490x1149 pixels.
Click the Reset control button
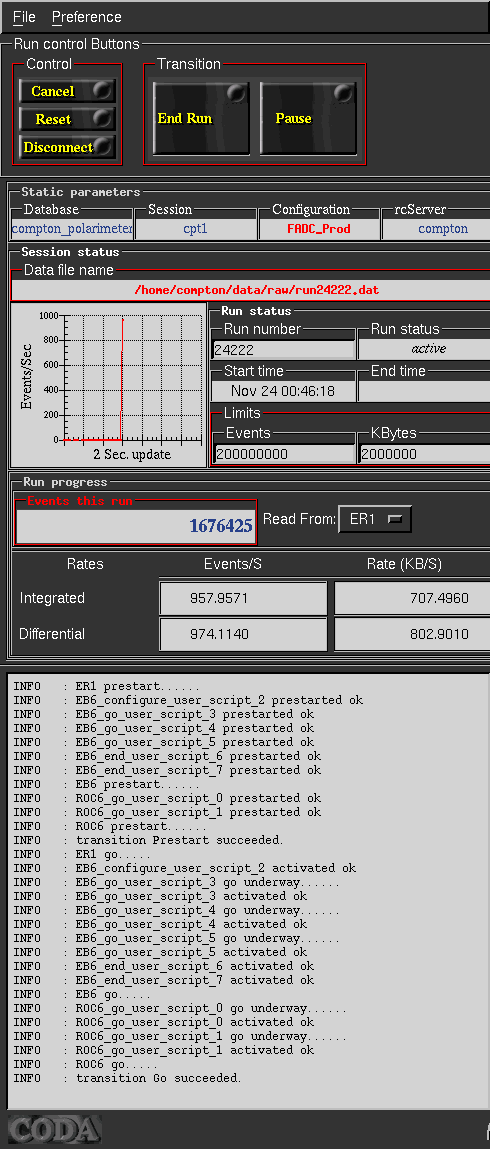coord(67,118)
